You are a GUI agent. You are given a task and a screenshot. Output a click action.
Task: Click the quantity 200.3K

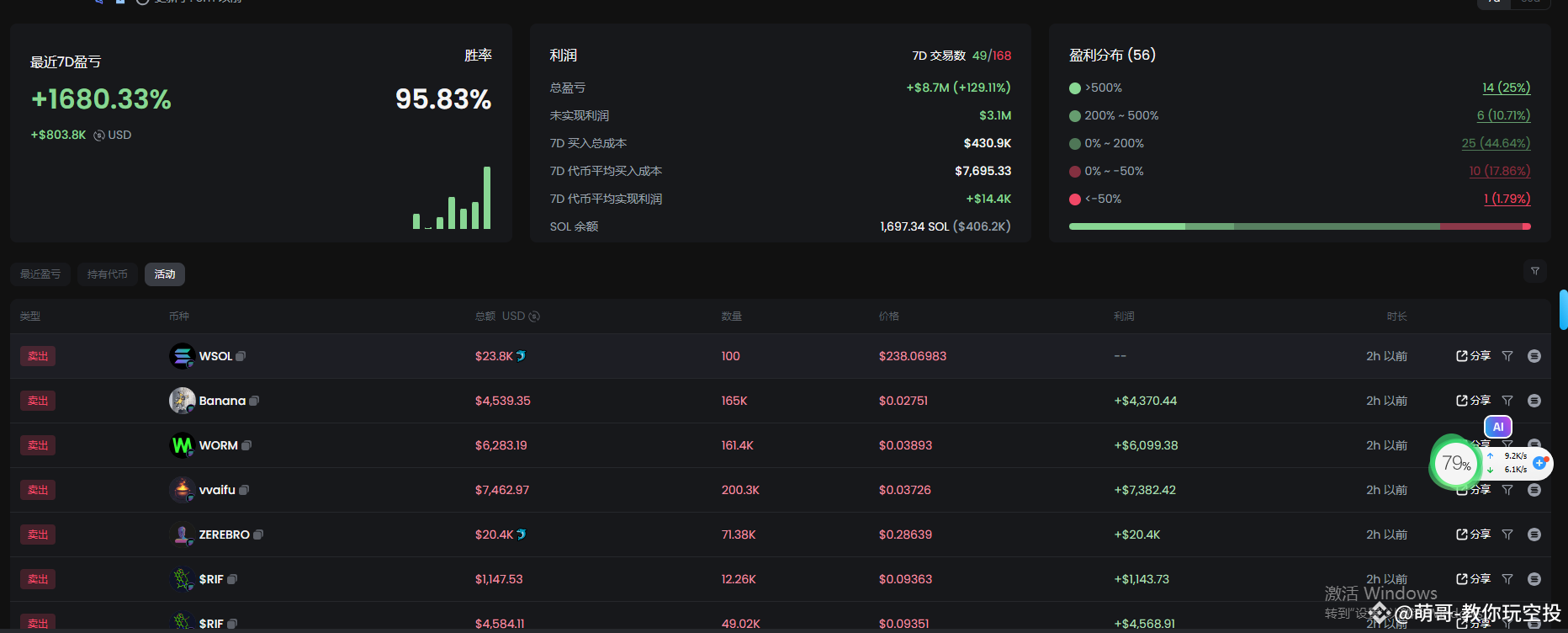pyautogui.click(x=740, y=490)
